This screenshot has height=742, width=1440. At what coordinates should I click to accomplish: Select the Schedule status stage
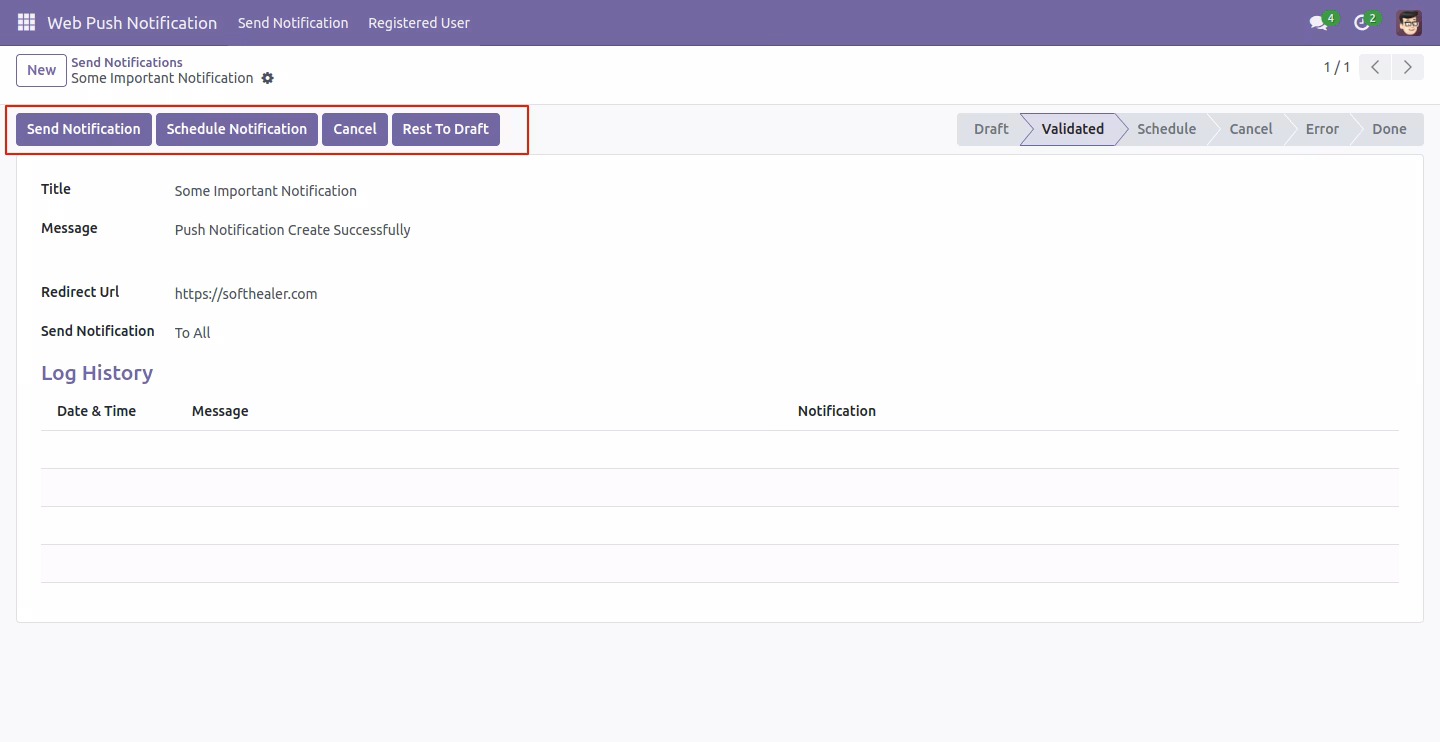point(1166,129)
